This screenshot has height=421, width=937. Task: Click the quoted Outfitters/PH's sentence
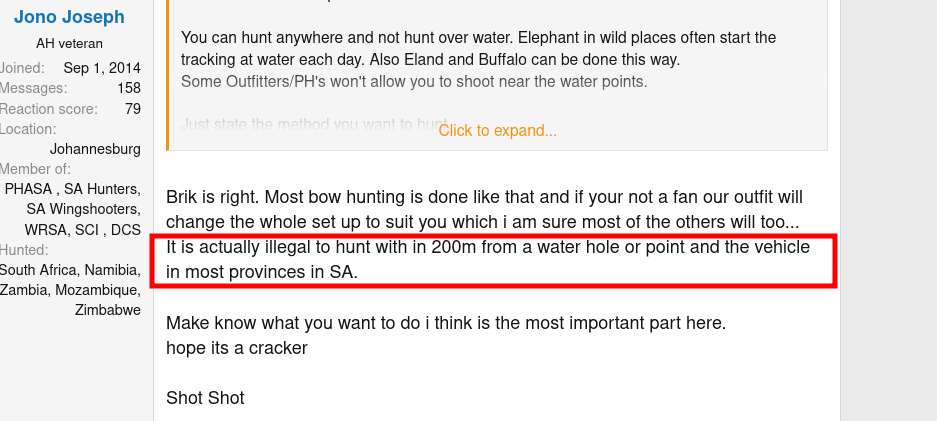(x=414, y=82)
